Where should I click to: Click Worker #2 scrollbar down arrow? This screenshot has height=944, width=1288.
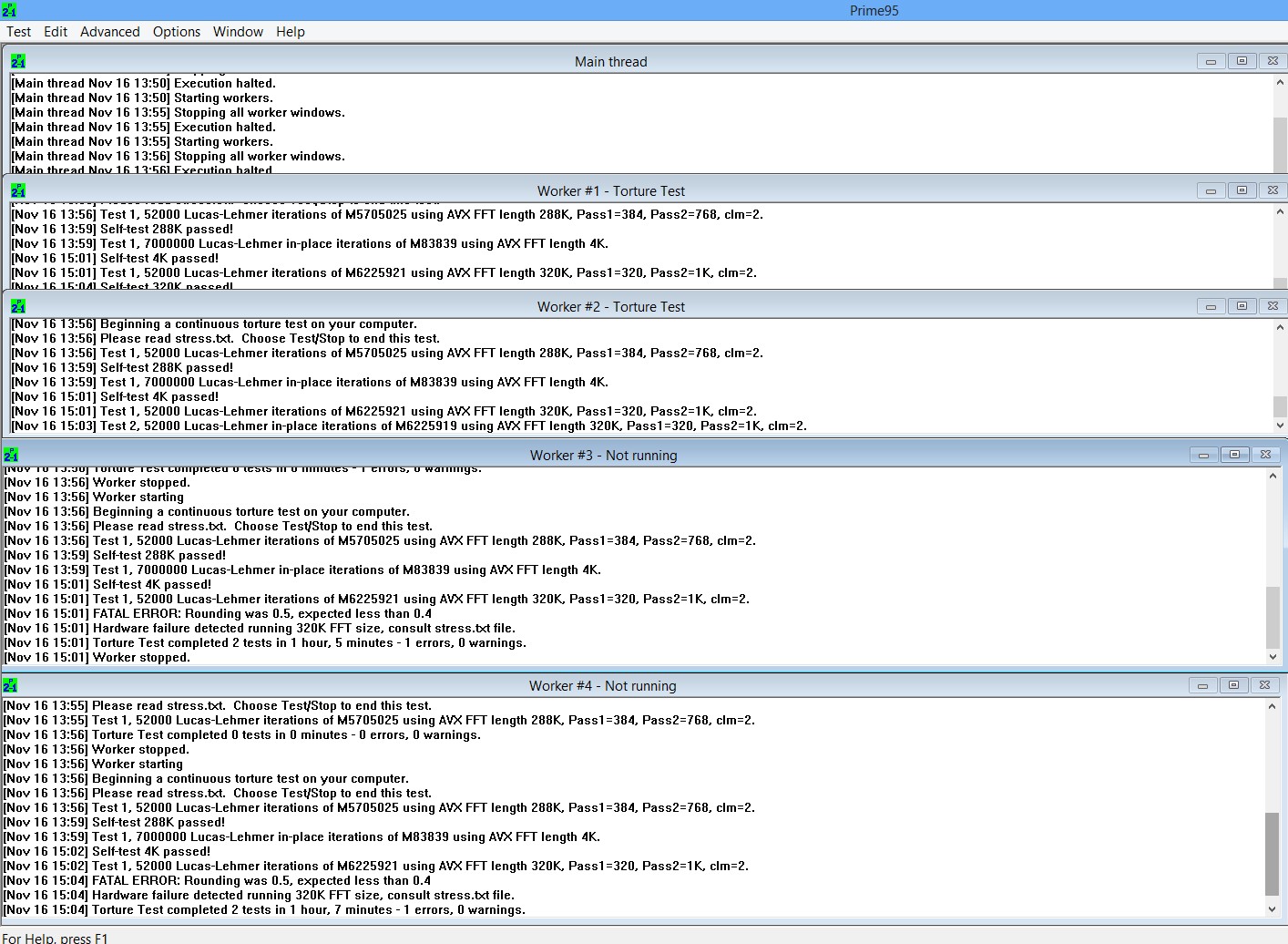[x=1280, y=426]
